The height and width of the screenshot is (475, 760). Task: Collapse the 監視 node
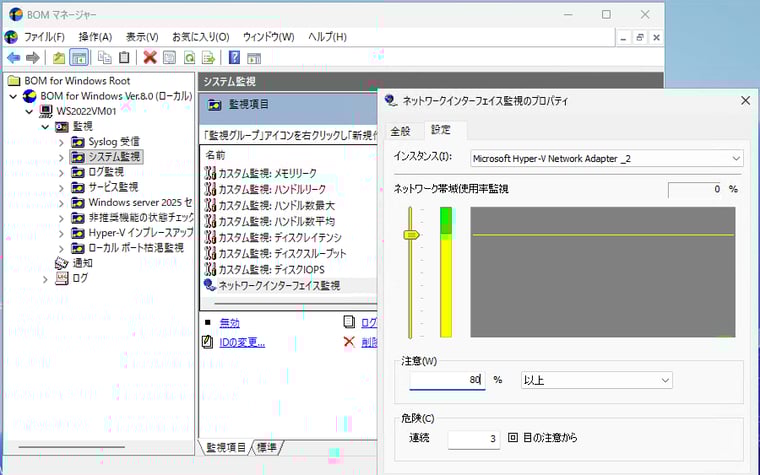[45, 127]
